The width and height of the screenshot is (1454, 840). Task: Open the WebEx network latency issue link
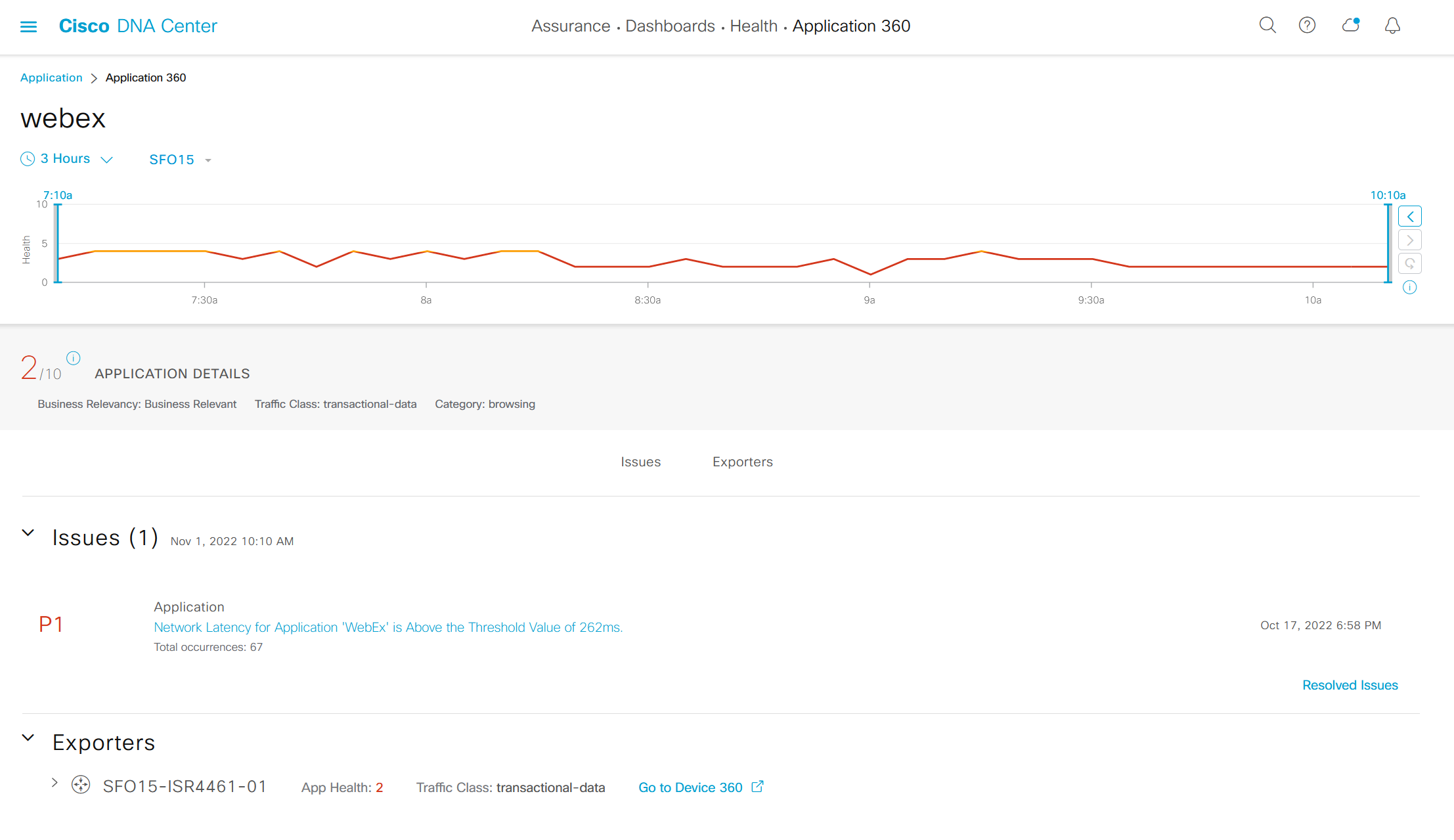tap(387, 627)
